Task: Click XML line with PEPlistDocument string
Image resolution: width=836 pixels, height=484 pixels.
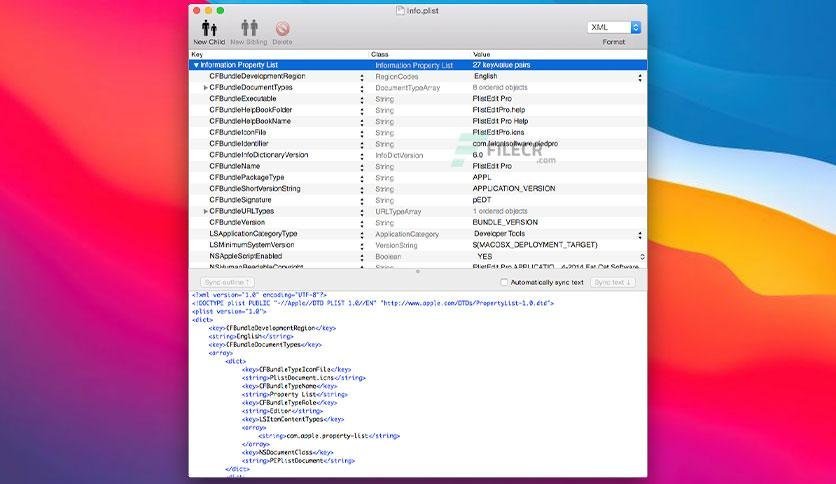Action: coord(298,461)
